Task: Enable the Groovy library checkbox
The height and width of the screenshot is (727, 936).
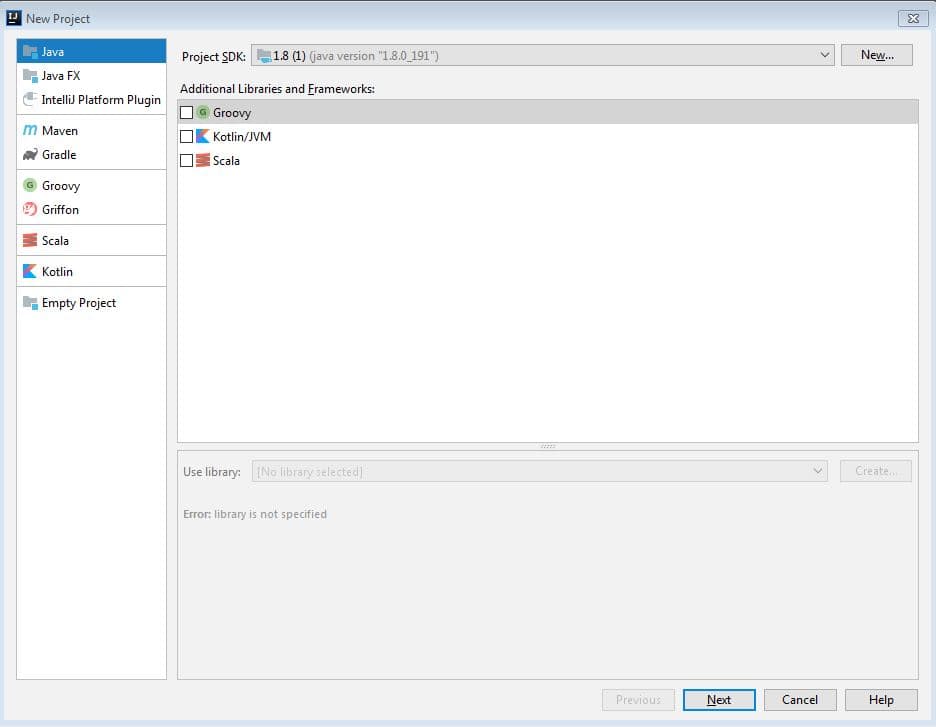Action: pos(186,112)
